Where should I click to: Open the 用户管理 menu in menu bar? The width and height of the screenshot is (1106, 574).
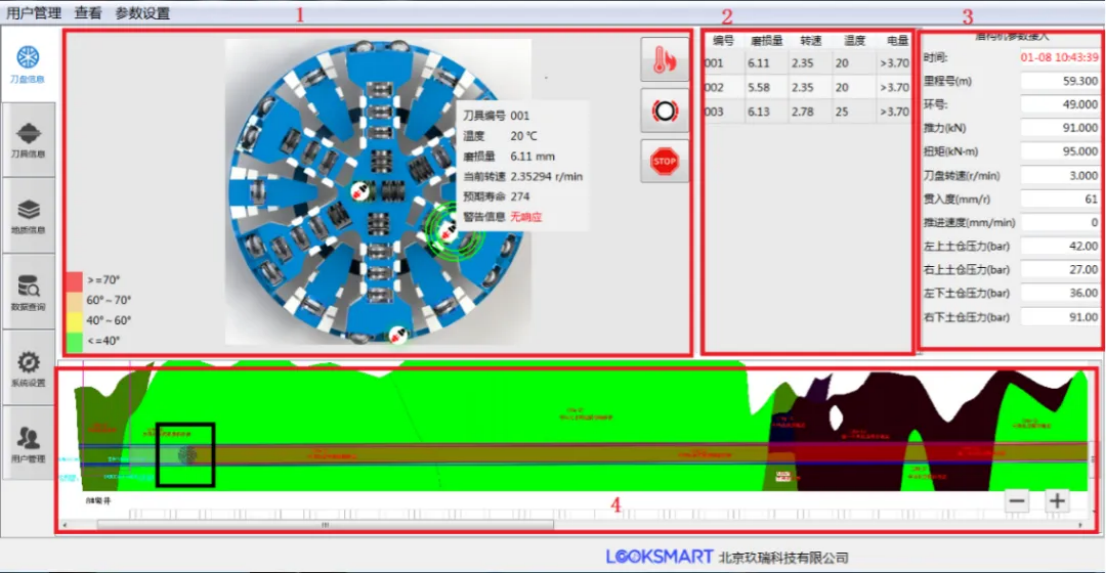pos(34,13)
